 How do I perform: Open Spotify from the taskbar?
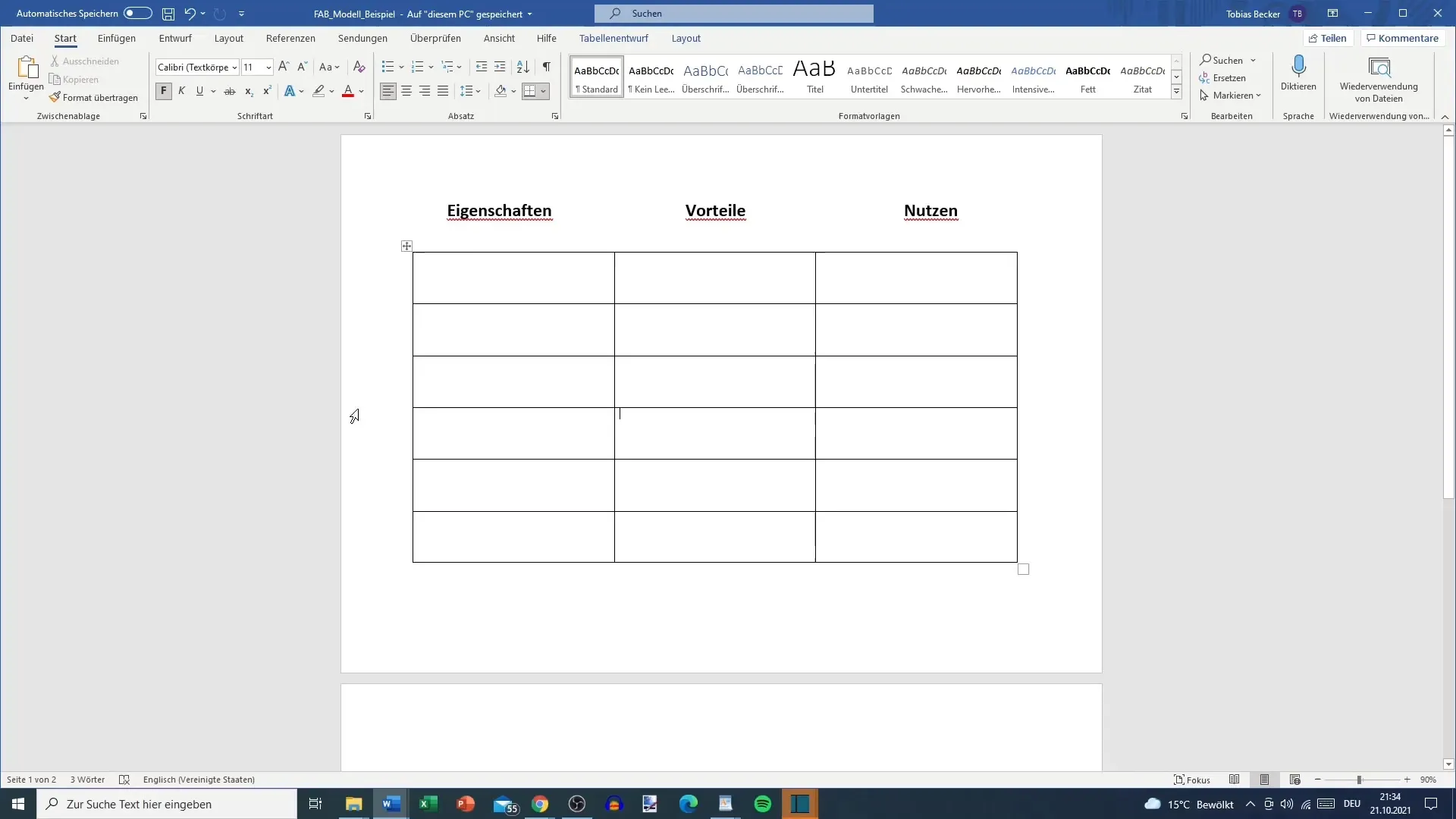(763, 804)
